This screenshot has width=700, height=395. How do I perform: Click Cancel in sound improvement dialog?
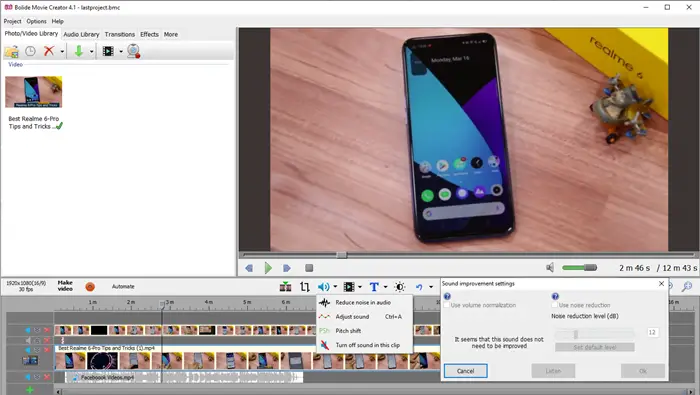point(466,371)
